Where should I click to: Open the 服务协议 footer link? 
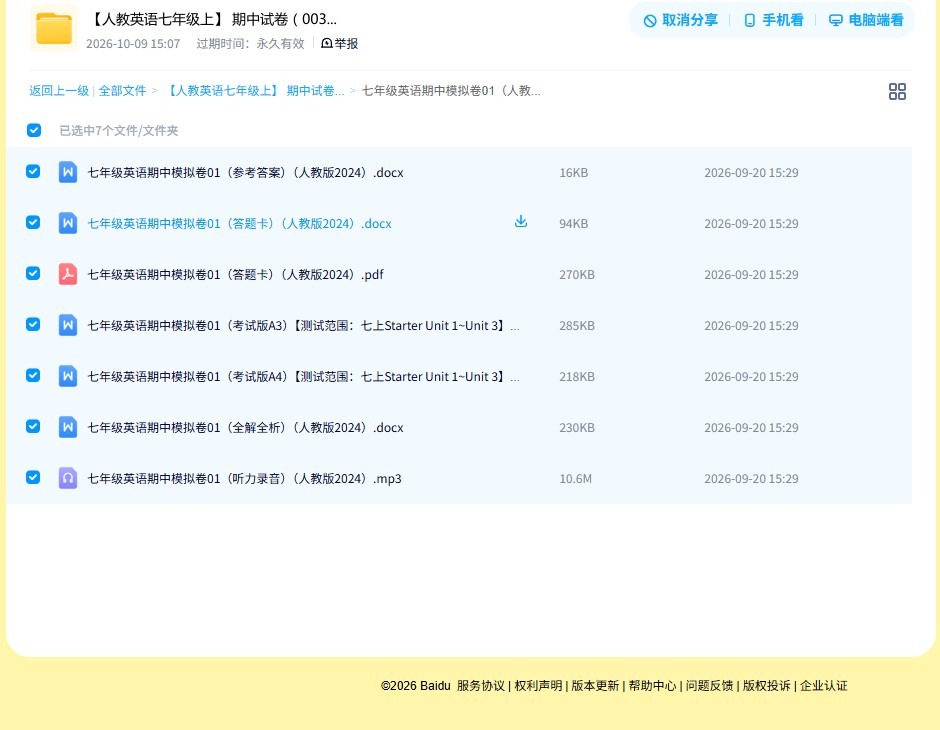click(481, 686)
